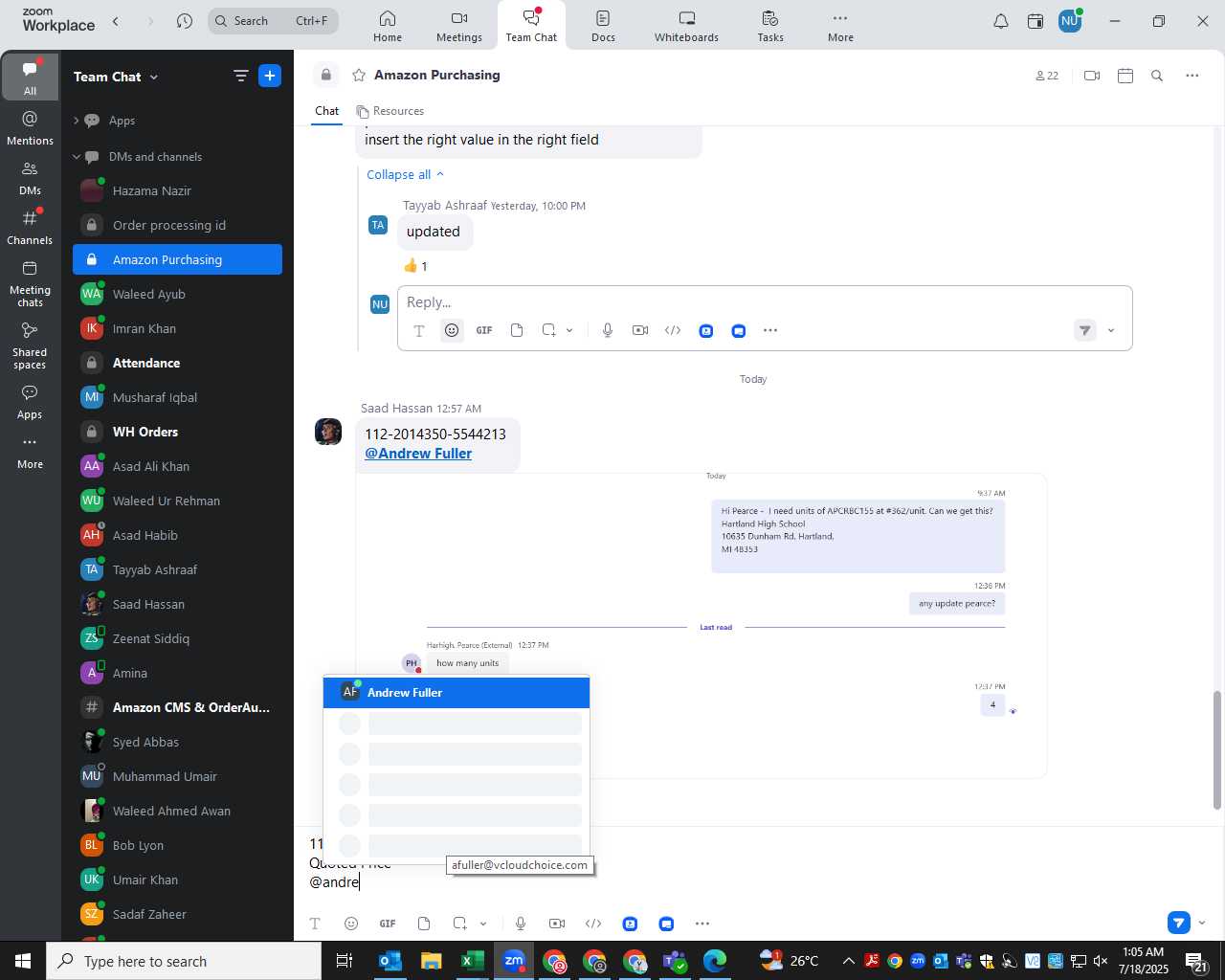Open DMs sidebar section
Viewport: 1225px width, 980px height.
(x=30, y=177)
